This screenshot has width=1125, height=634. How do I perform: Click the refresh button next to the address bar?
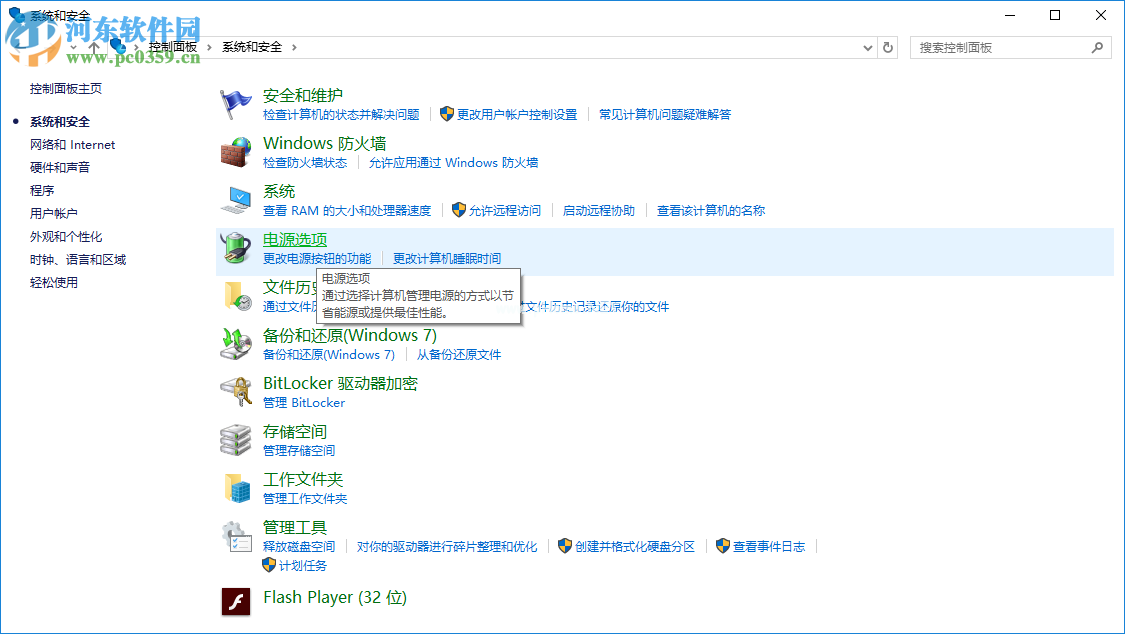click(x=888, y=47)
